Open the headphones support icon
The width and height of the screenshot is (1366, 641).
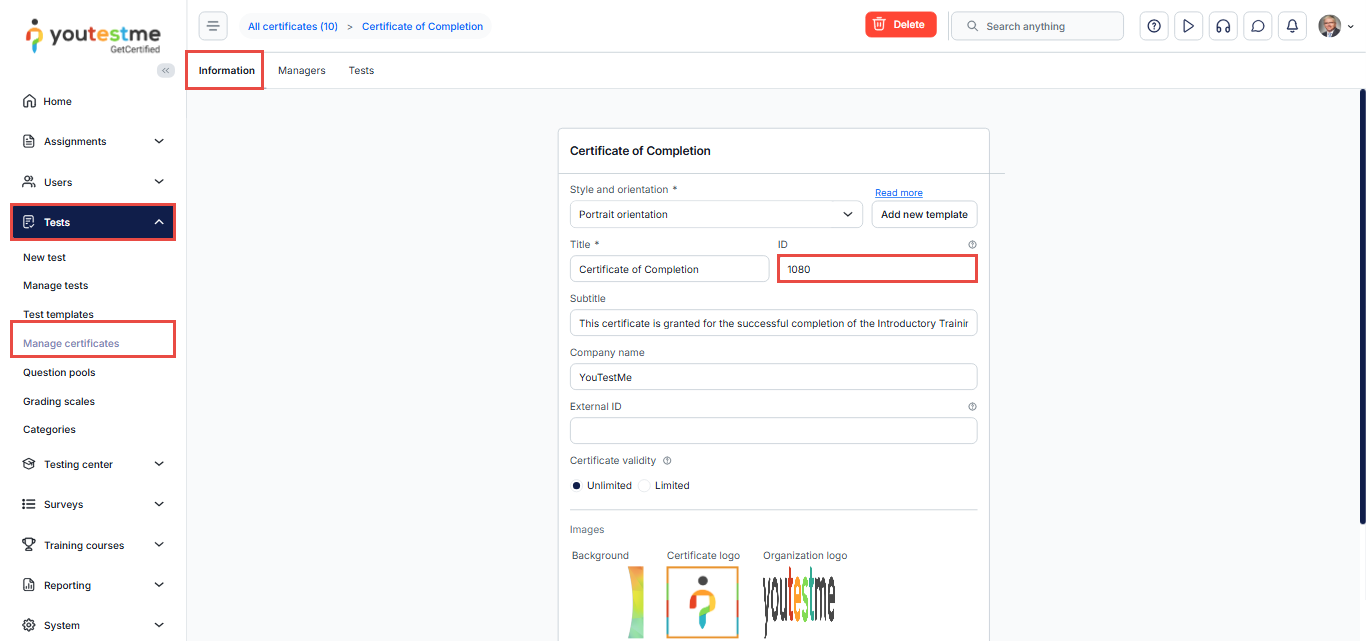point(1222,26)
